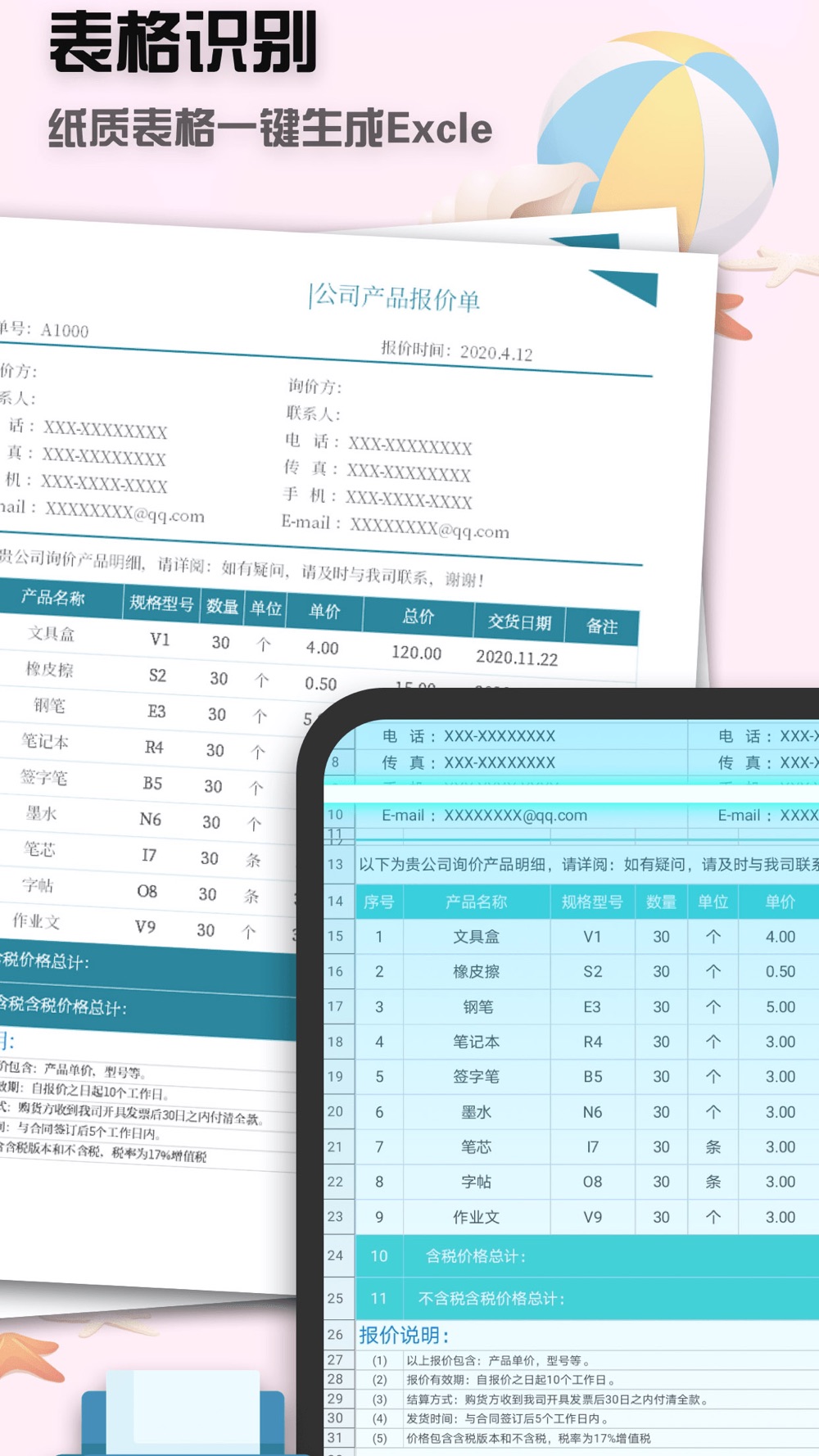Select "文具盒" in spreadsheet row 15
The image size is (819, 1456).
[476, 937]
